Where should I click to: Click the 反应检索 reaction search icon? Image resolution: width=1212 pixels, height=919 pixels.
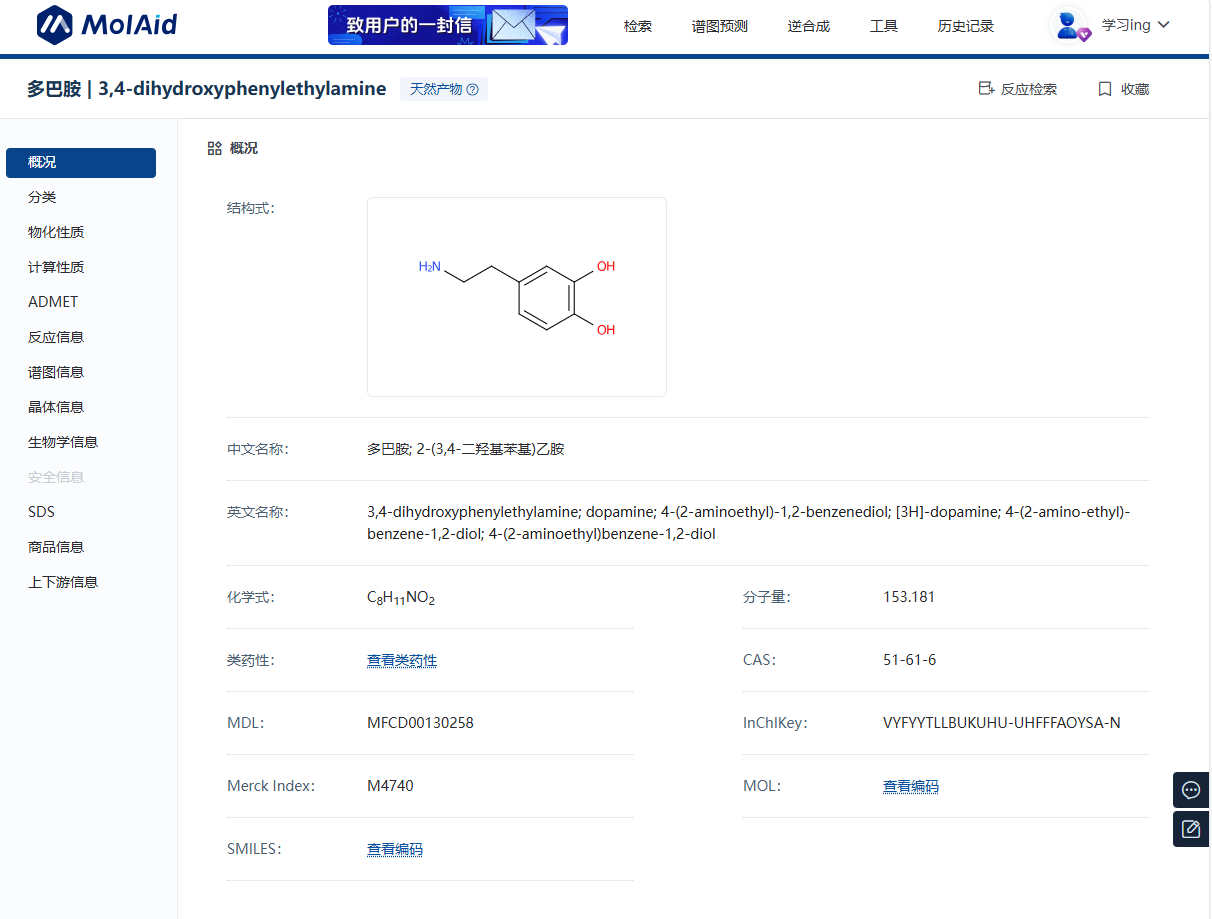click(986, 89)
